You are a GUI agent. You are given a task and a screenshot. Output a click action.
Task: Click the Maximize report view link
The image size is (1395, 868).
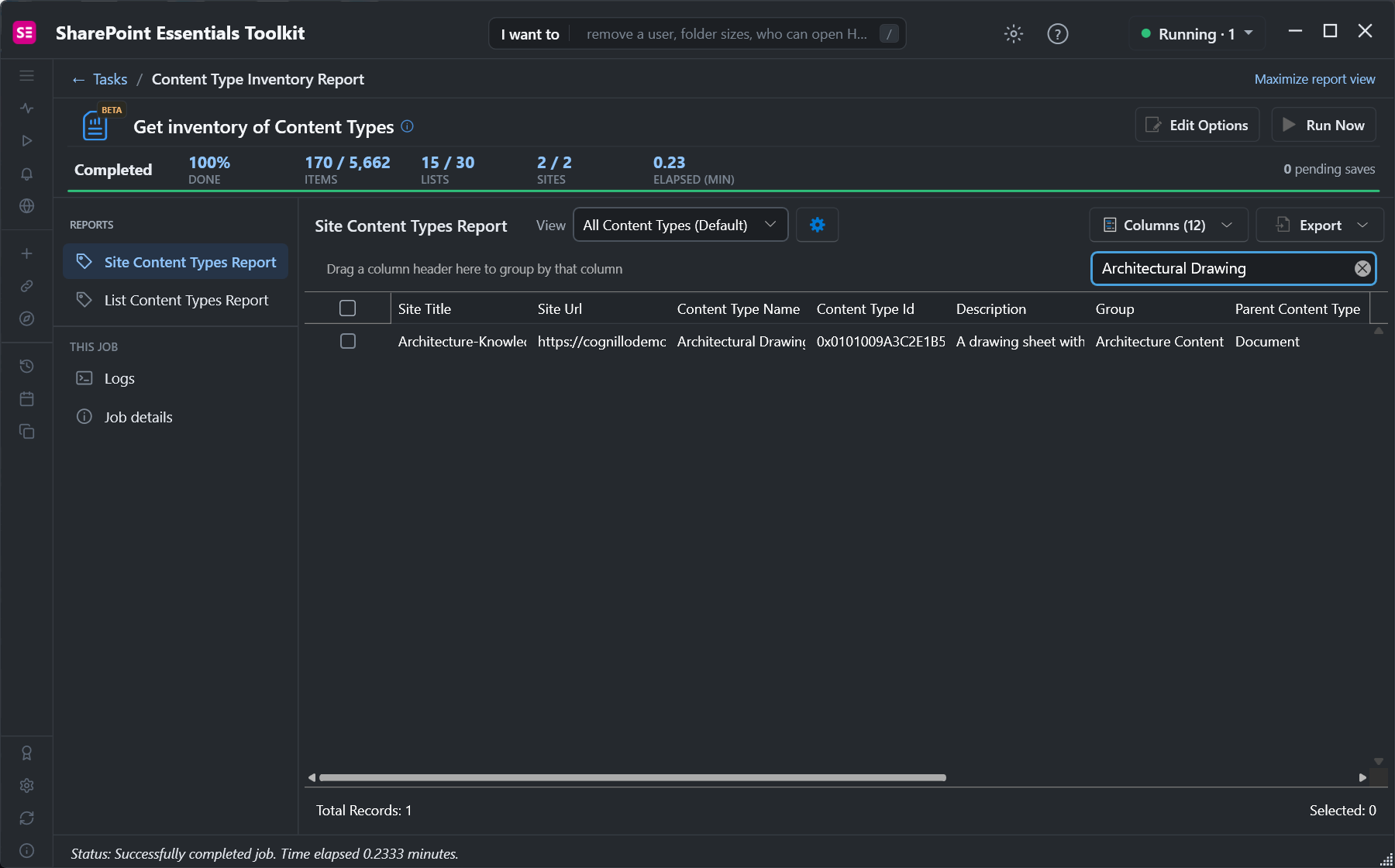pyautogui.click(x=1314, y=79)
